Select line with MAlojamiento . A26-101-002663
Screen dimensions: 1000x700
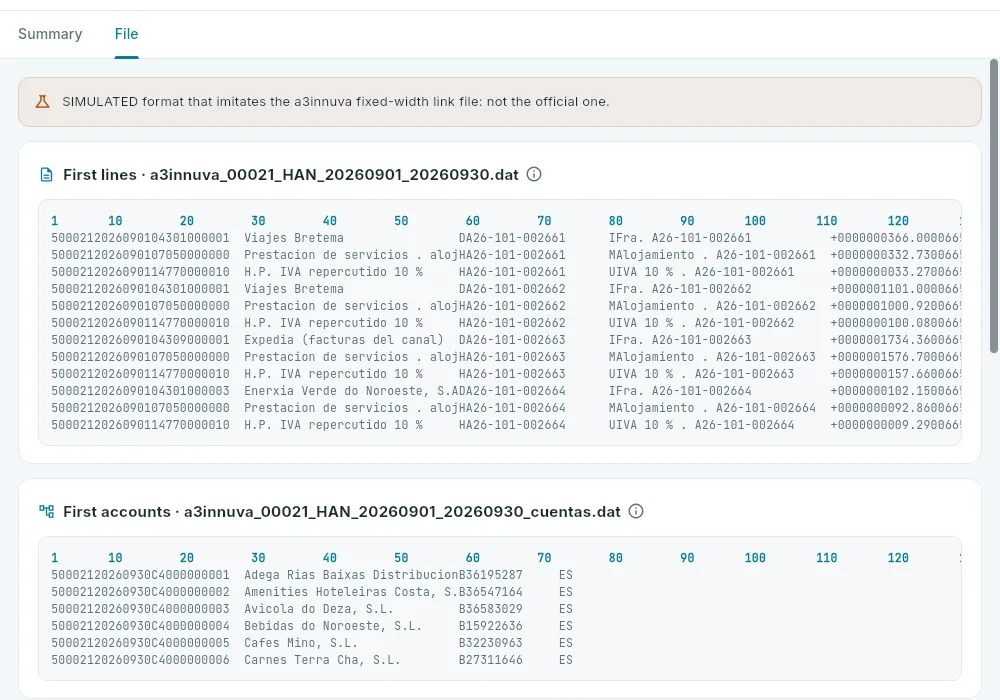pos(506,357)
